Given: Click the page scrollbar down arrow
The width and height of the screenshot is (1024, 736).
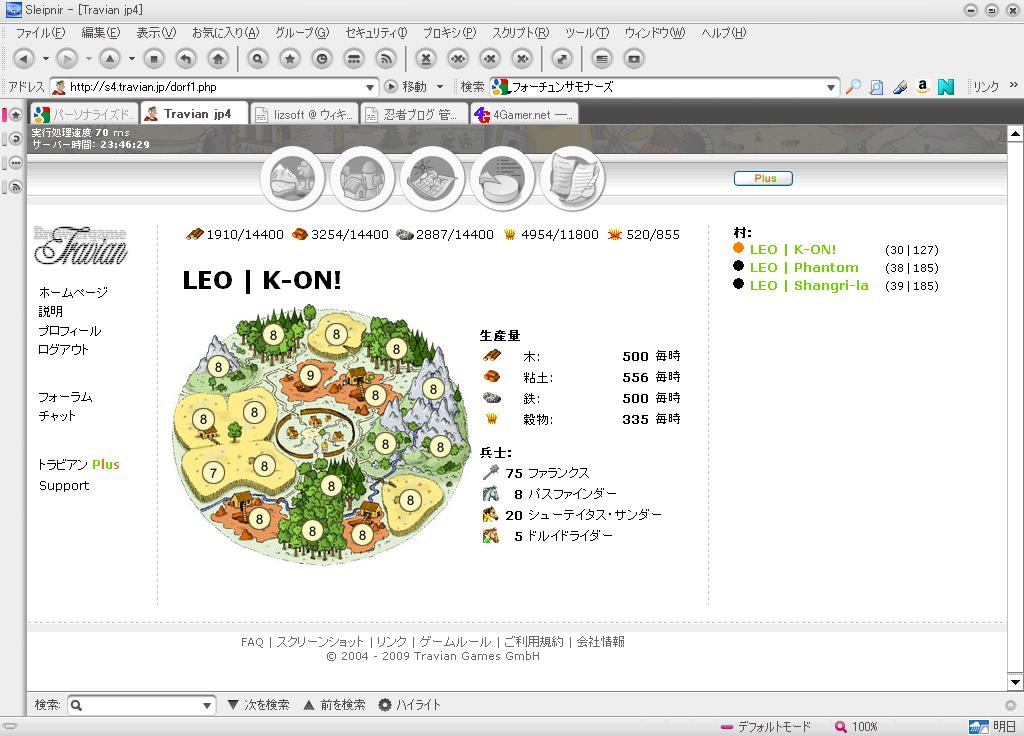Looking at the screenshot, I should pos(1015,682).
